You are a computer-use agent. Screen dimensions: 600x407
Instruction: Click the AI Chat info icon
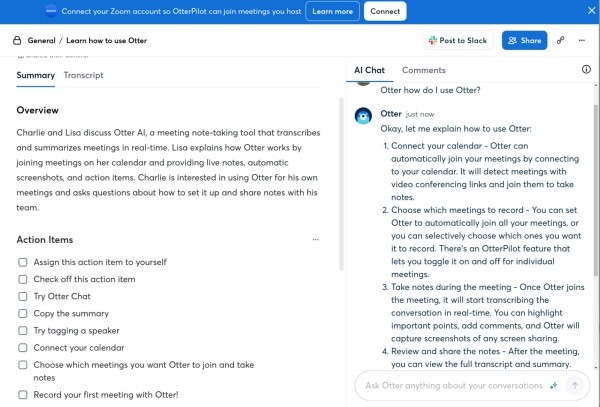[x=586, y=70]
